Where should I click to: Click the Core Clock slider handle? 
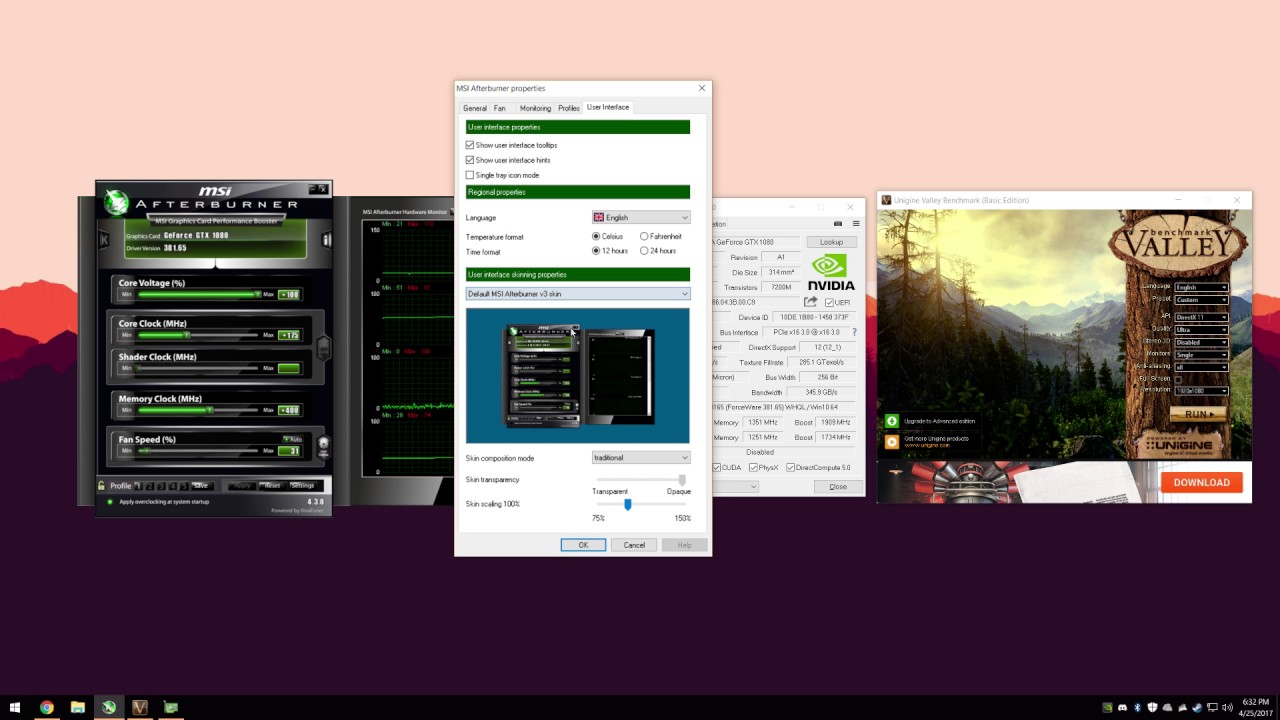tap(186, 335)
